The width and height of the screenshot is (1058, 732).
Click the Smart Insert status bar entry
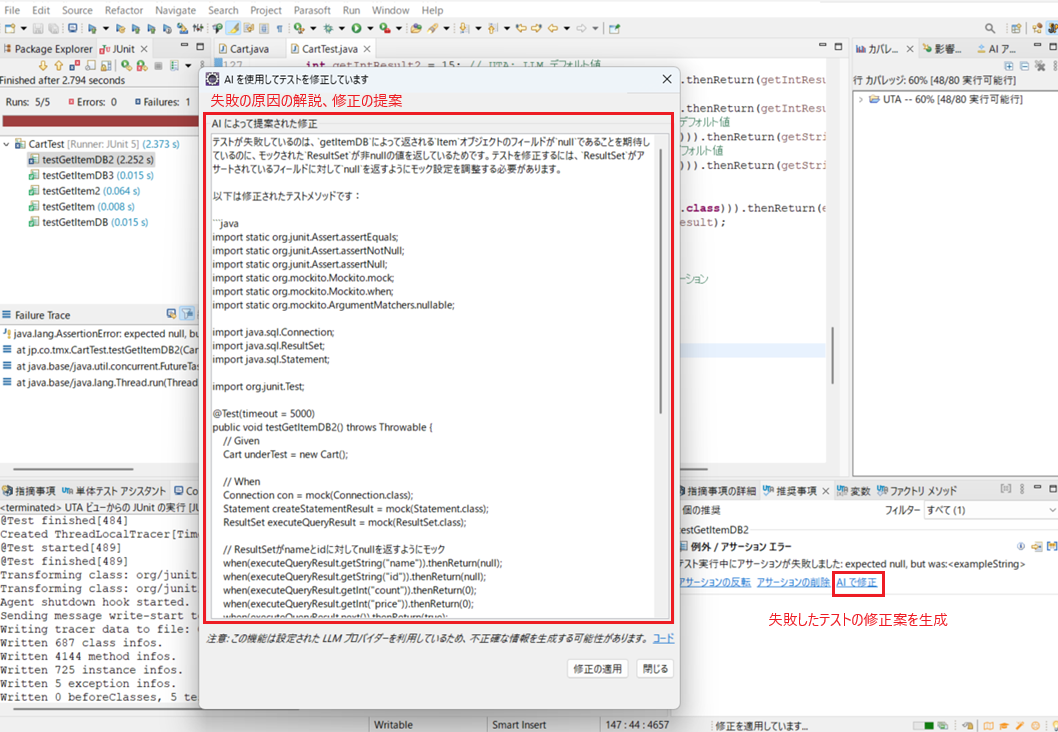click(x=520, y=725)
